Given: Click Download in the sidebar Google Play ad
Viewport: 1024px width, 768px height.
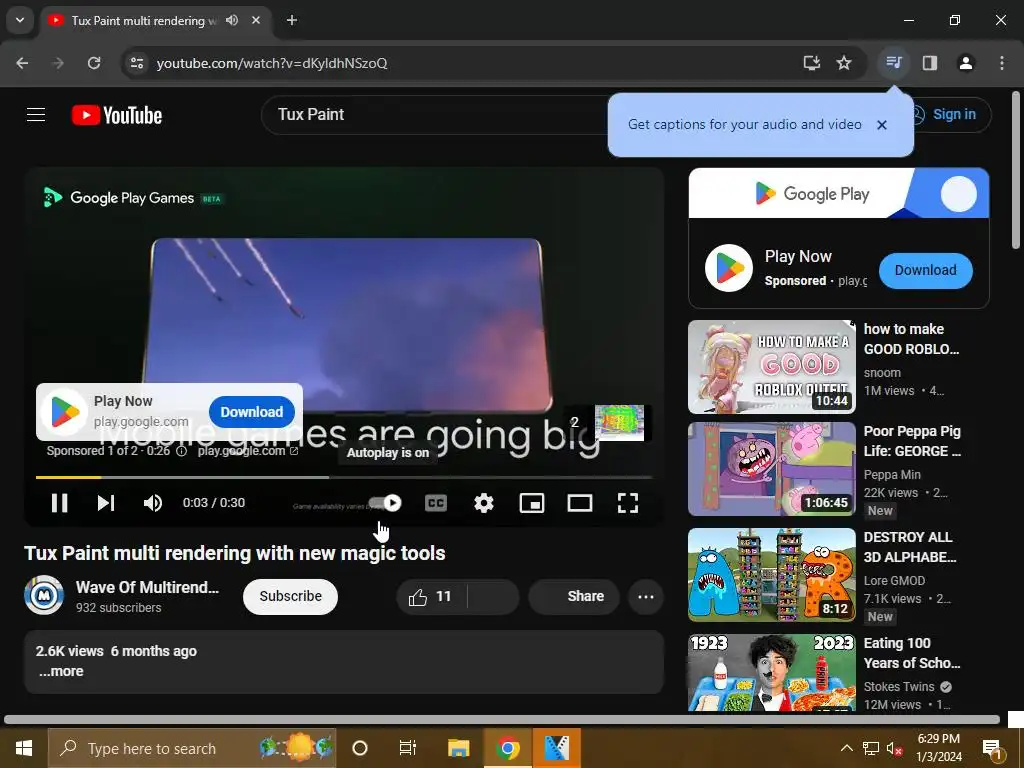Looking at the screenshot, I should coord(925,270).
